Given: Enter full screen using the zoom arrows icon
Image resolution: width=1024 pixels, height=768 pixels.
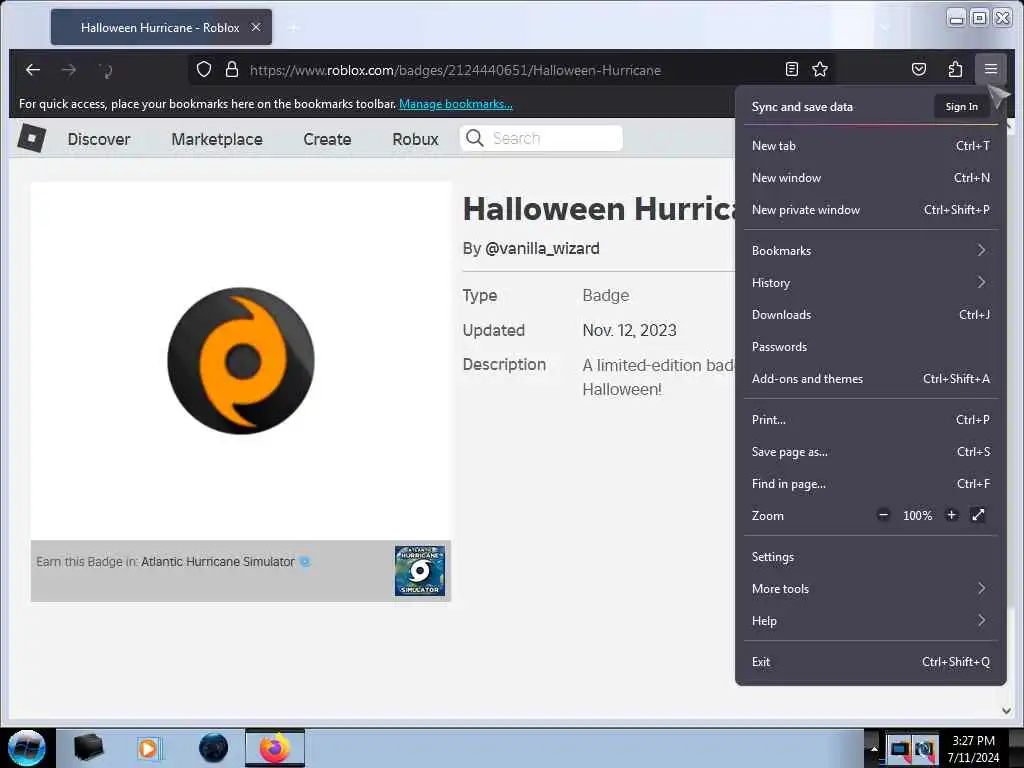Looking at the screenshot, I should [x=978, y=515].
